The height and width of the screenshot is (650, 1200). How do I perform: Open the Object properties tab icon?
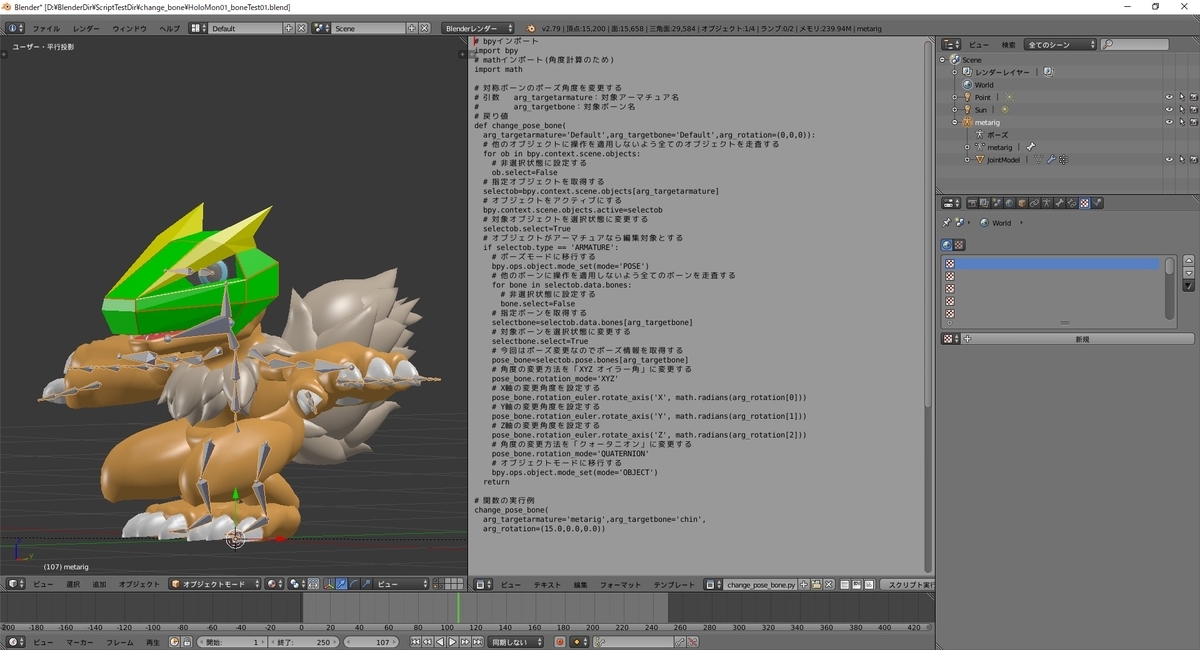(x=1022, y=203)
